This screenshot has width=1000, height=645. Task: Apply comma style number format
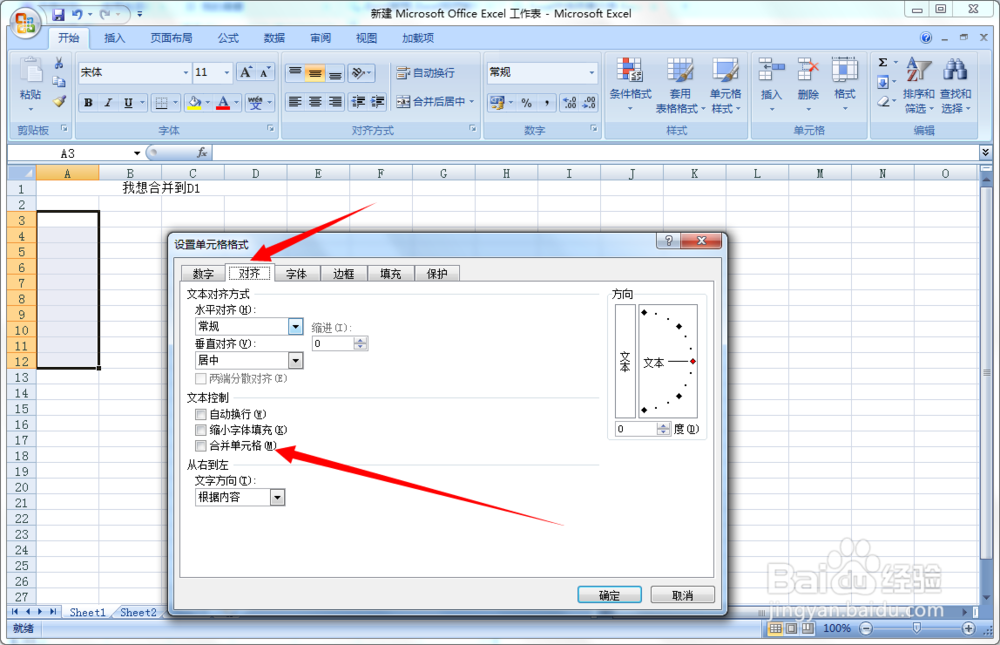pyautogui.click(x=547, y=102)
